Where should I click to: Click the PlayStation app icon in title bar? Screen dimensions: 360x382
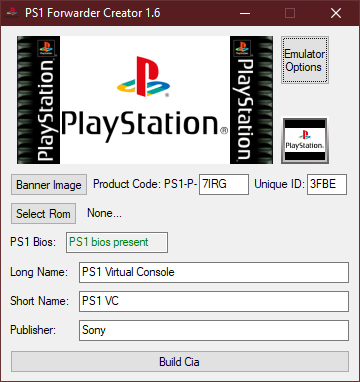[x=13, y=13]
